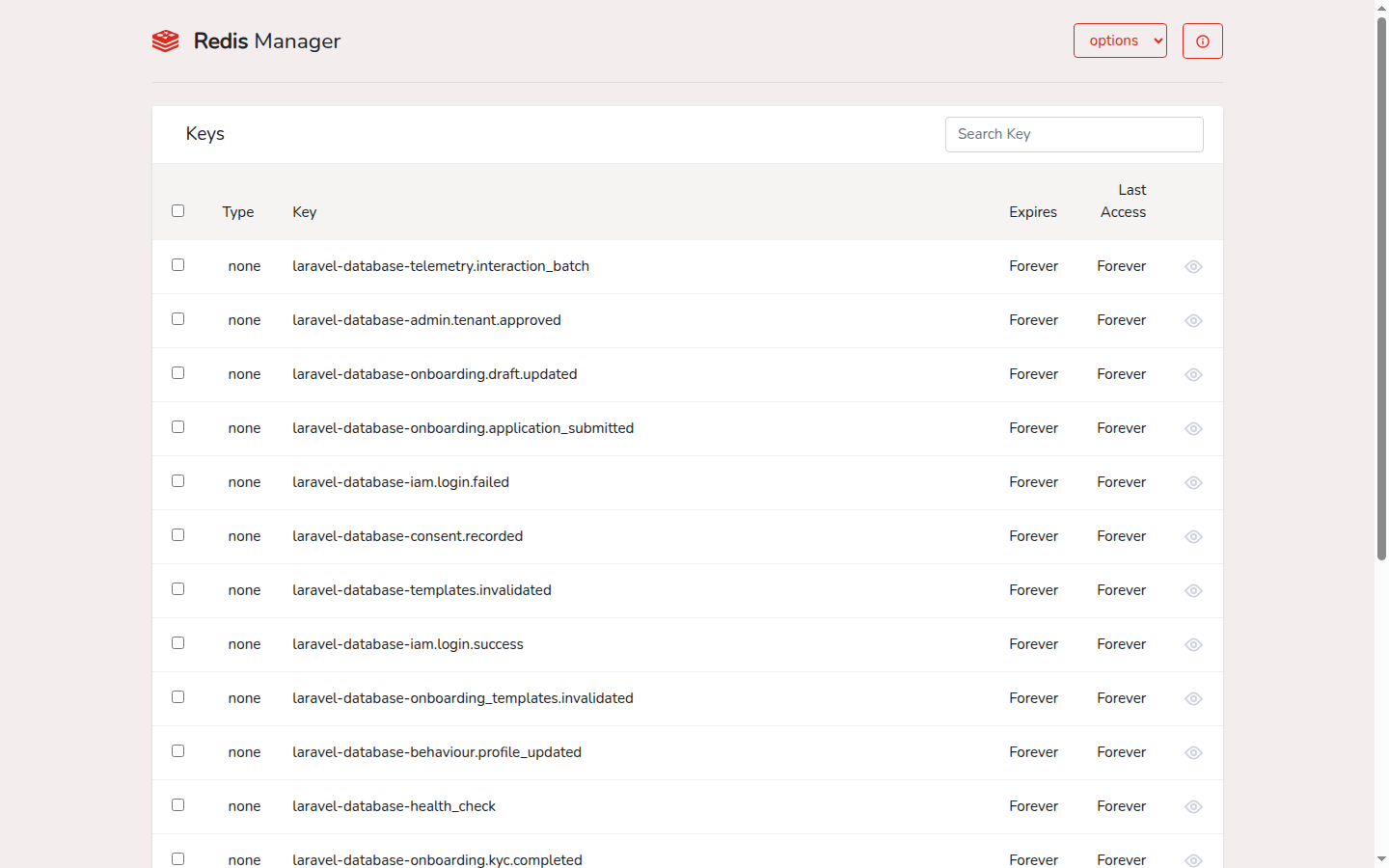View onboarding_templates.invalidated with eye icon
This screenshot has width=1389, height=868.
pyautogui.click(x=1193, y=698)
